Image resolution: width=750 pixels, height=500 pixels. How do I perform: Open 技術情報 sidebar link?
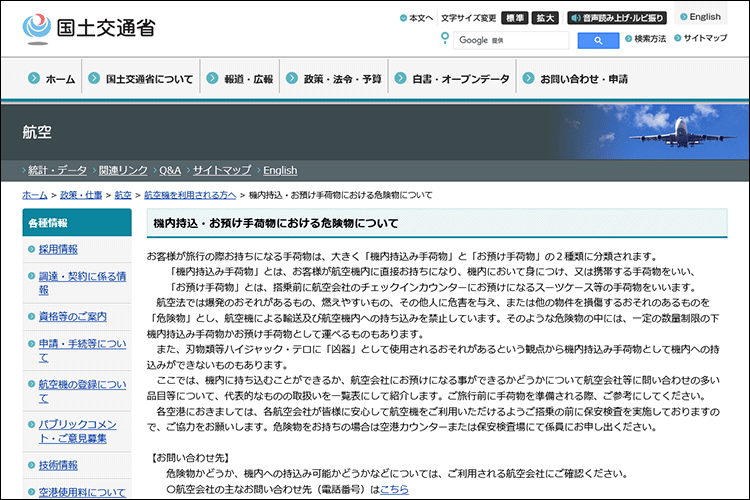coord(58,465)
